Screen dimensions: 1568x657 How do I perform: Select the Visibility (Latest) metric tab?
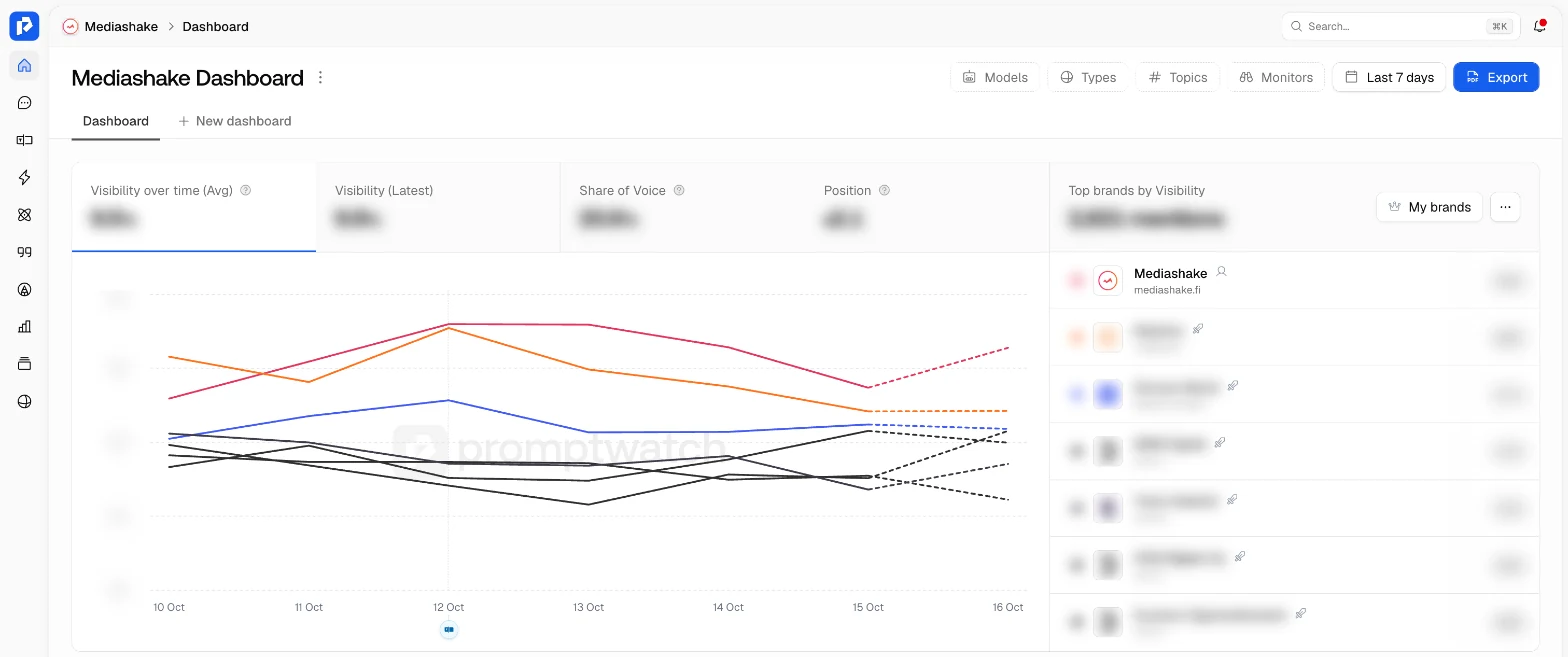point(438,207)
